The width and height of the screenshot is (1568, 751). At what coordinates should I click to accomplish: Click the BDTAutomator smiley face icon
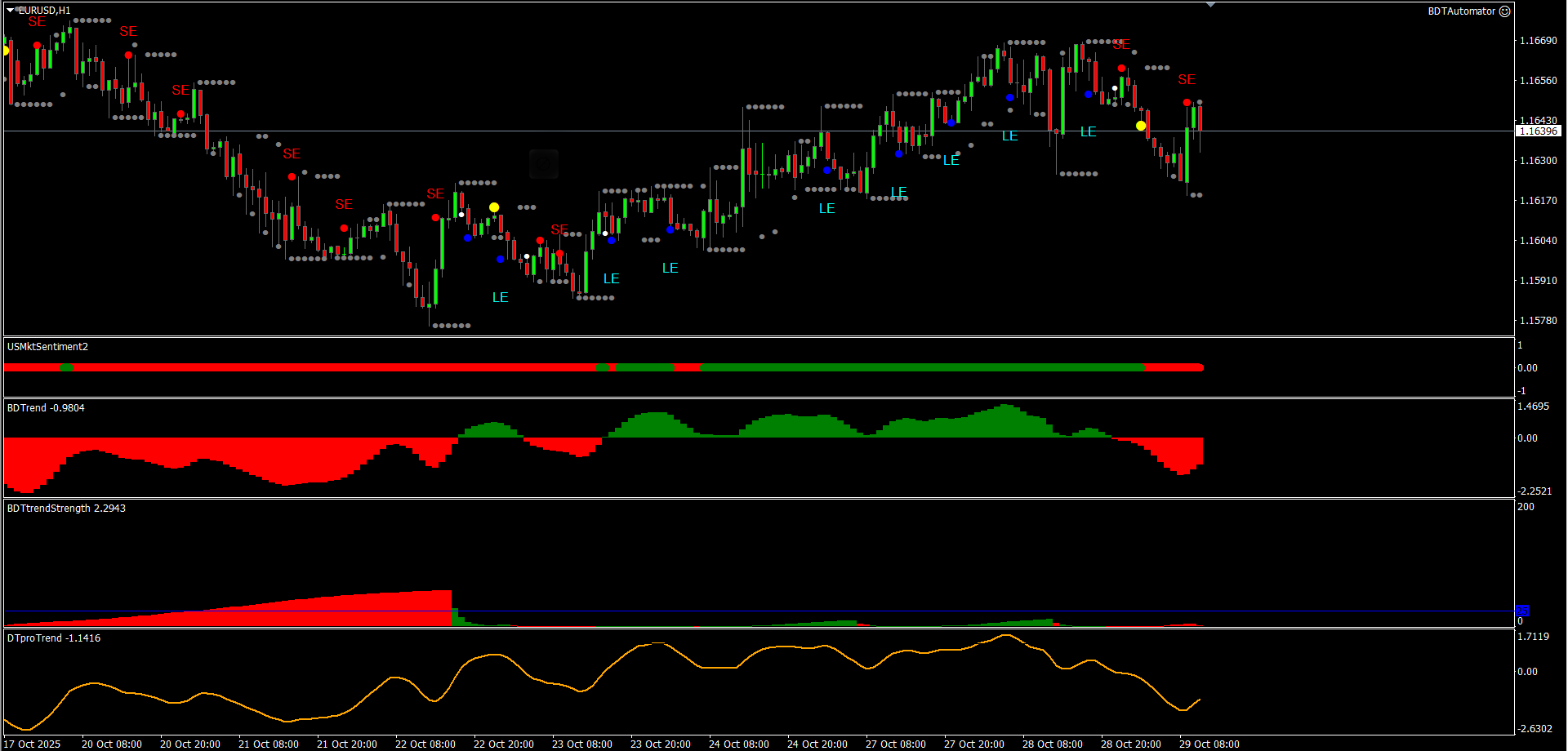[x=1505, y=11]
